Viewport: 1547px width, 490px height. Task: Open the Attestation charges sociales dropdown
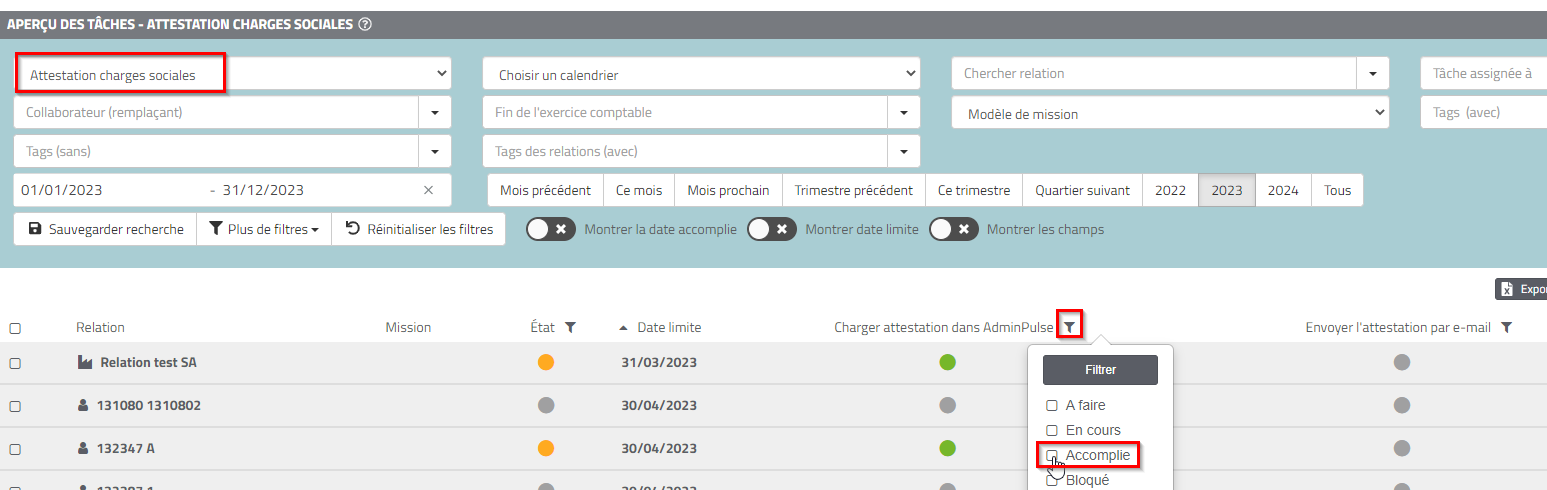pyautogui.click(x=232, y=74)
